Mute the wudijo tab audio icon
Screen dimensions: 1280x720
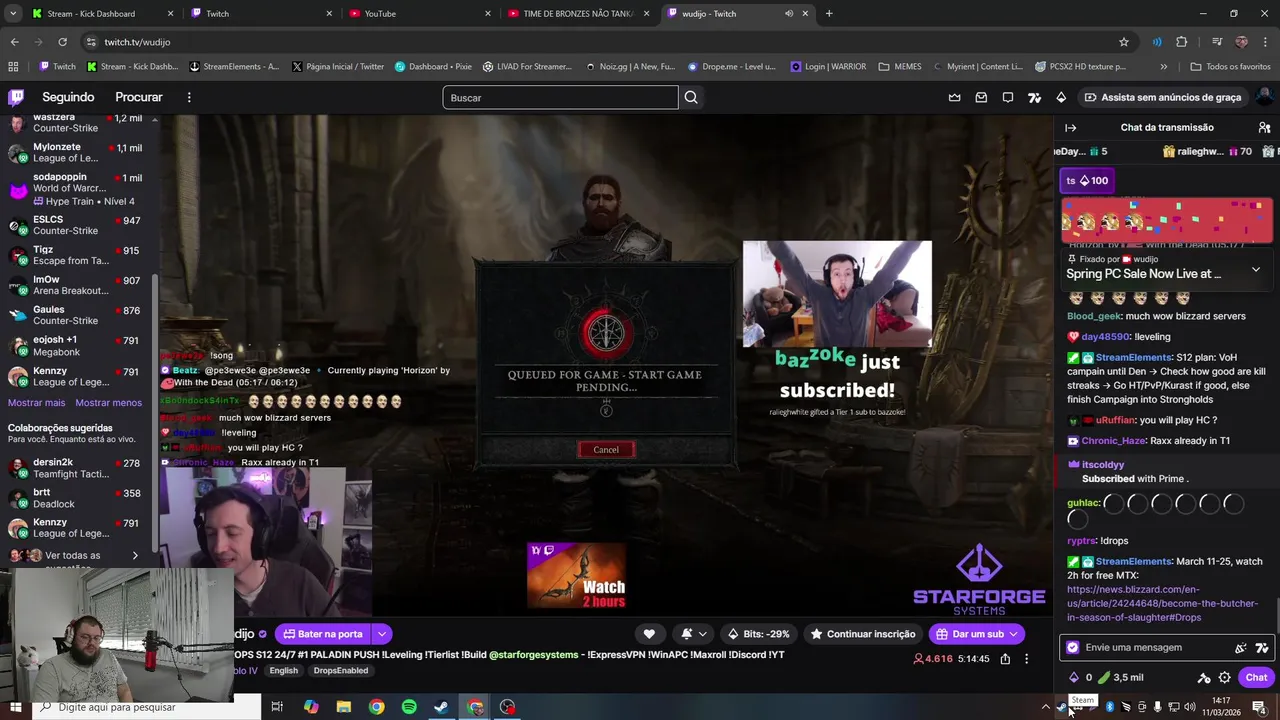pyautogui.click(x=789, y=14)
